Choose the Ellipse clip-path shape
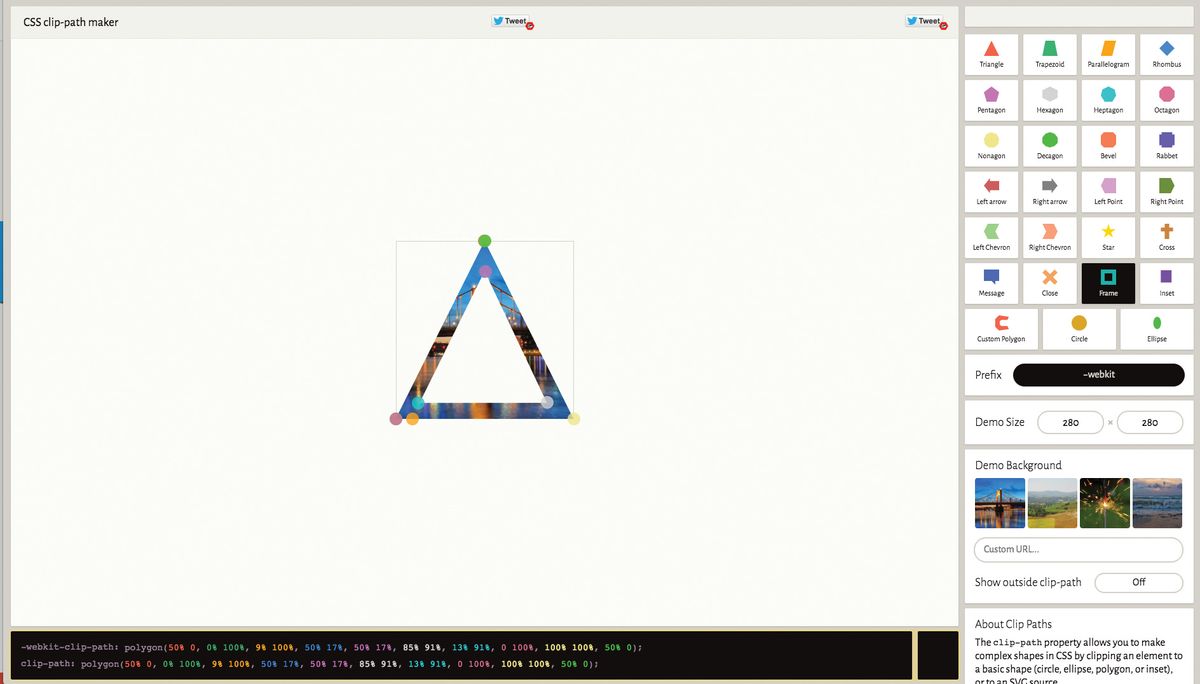The width and height of the screenshot is (1200, 684). [1156, 328]
